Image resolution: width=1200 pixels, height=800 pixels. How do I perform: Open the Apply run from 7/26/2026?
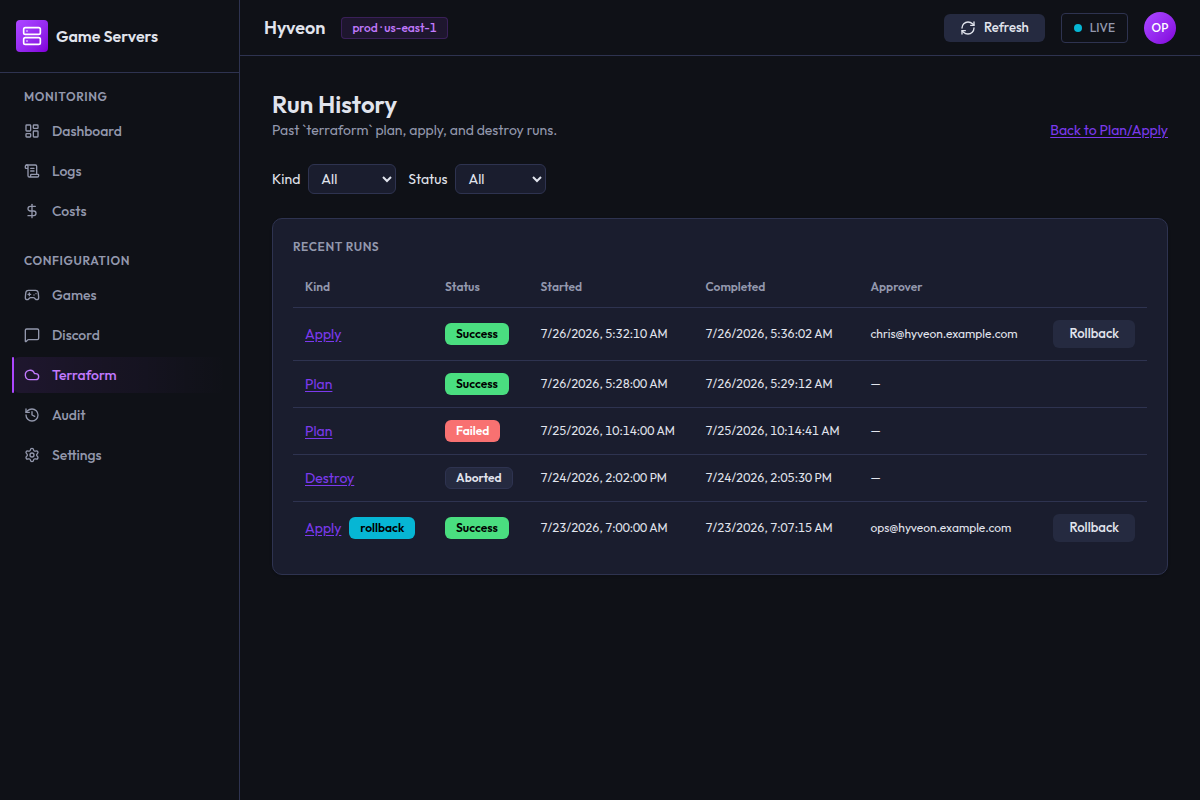(x=323, y=334)
